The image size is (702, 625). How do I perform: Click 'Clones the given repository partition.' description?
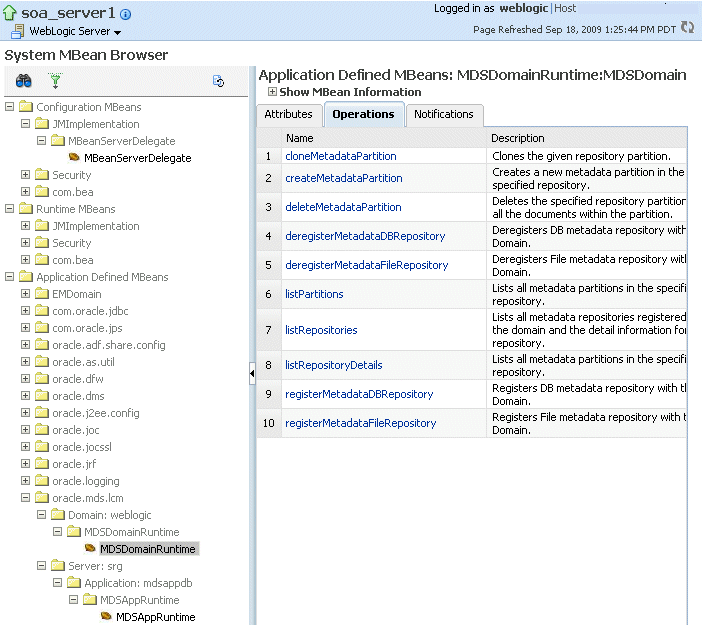pos(581,156)
